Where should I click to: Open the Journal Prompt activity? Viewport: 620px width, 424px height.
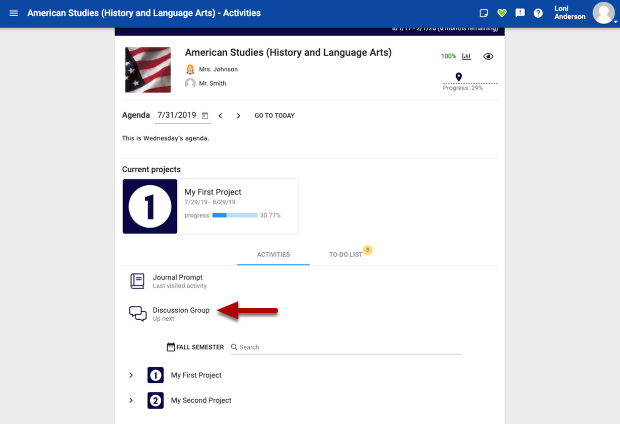(178, 277)
